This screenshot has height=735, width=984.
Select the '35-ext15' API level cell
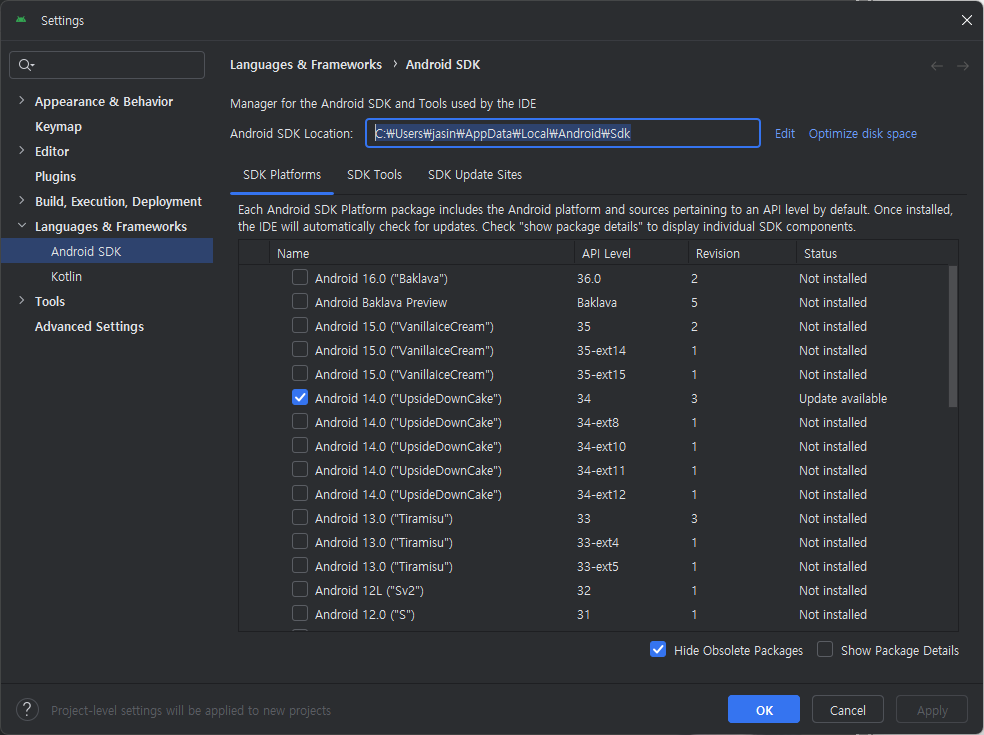[601, 375]
